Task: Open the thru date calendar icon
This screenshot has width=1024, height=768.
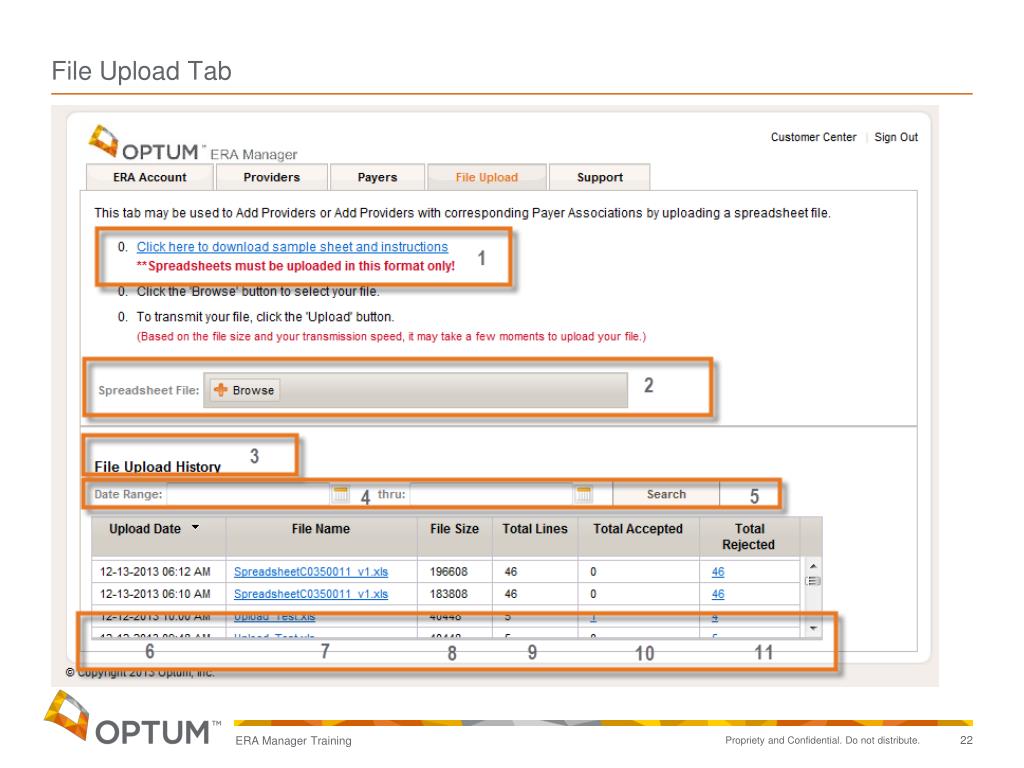Action: tap(584, 494)
